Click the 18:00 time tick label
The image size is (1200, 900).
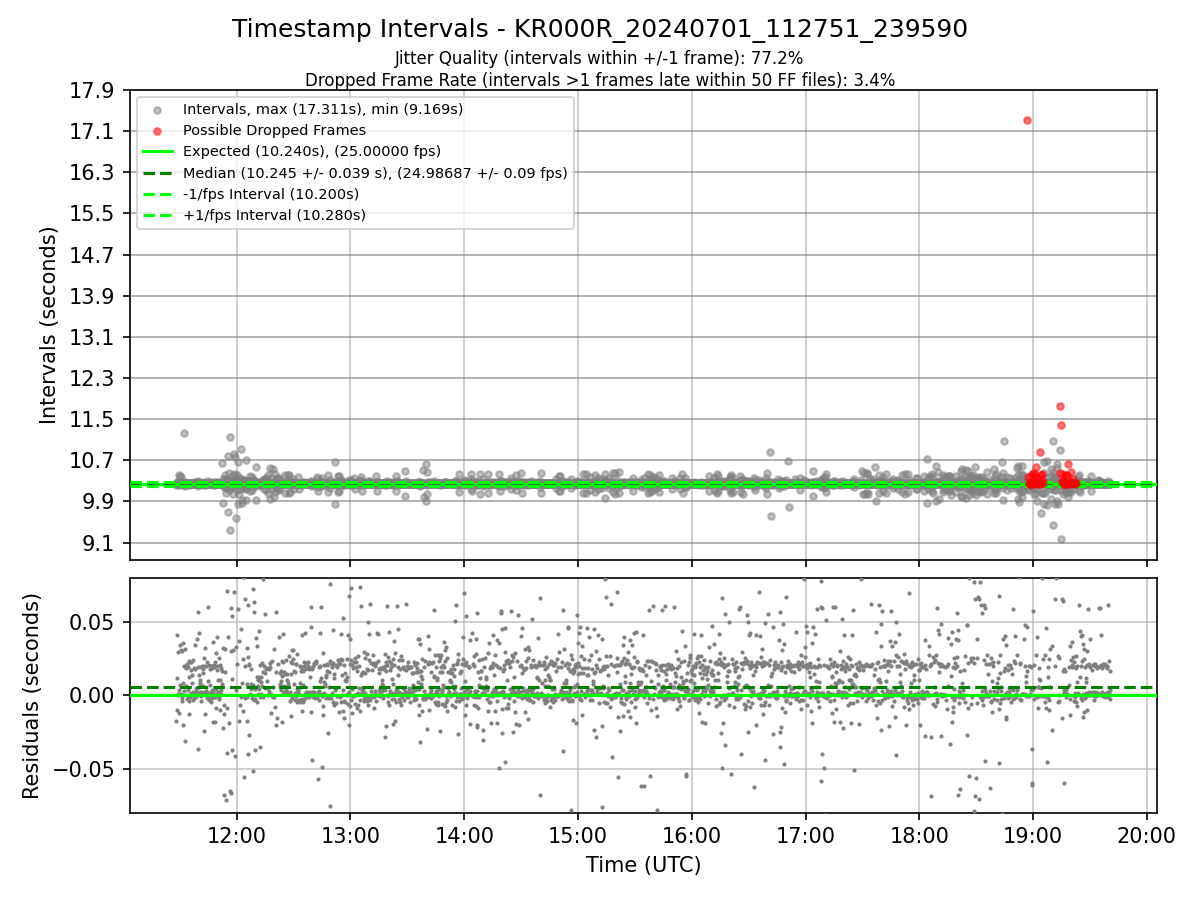point(919,834)
